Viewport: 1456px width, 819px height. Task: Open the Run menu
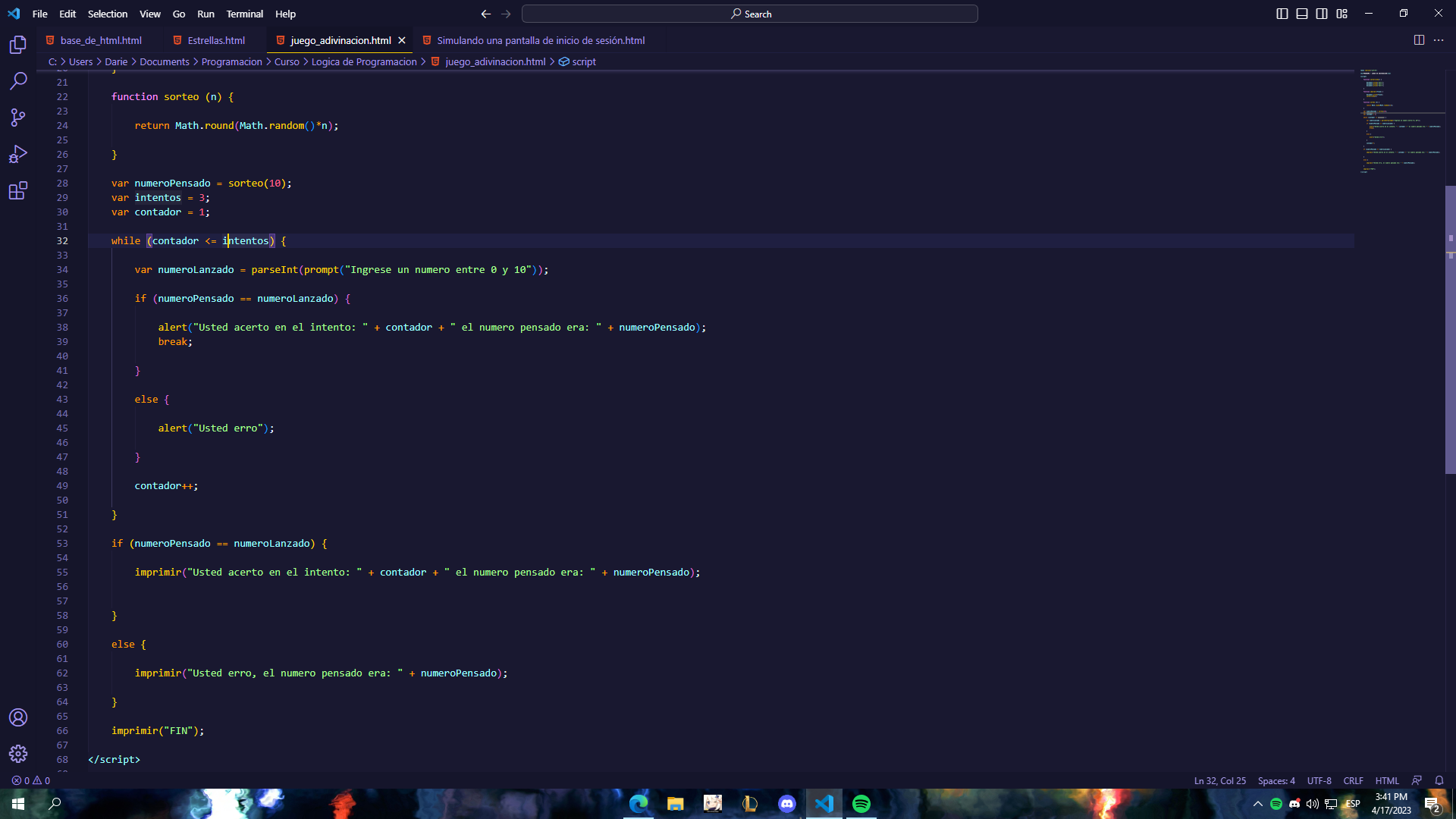(x=206, y=14)
